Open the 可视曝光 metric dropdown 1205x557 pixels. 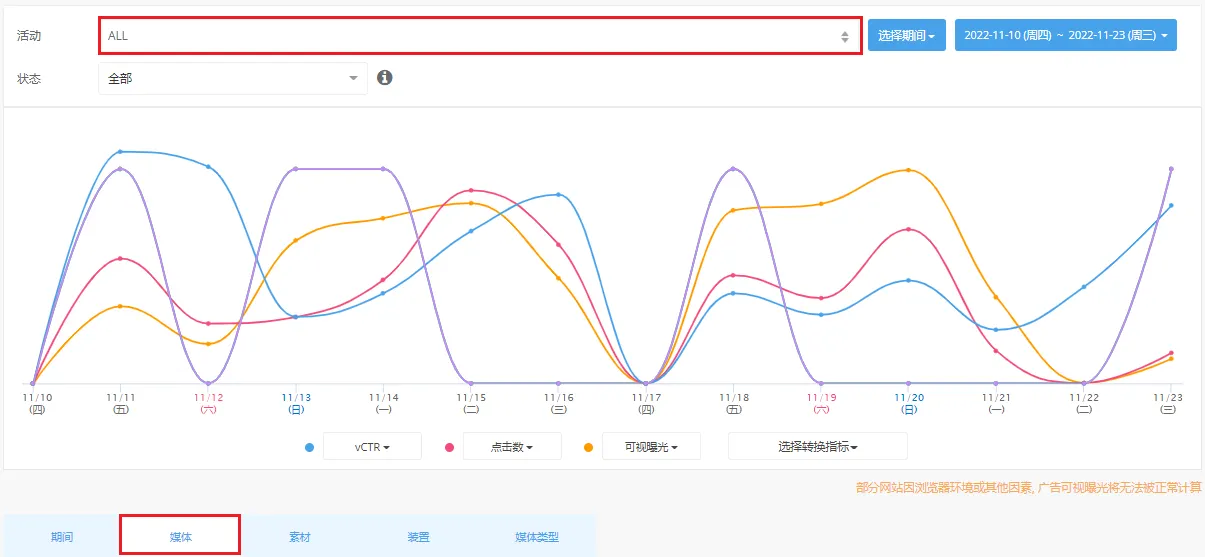pos(651,447)
